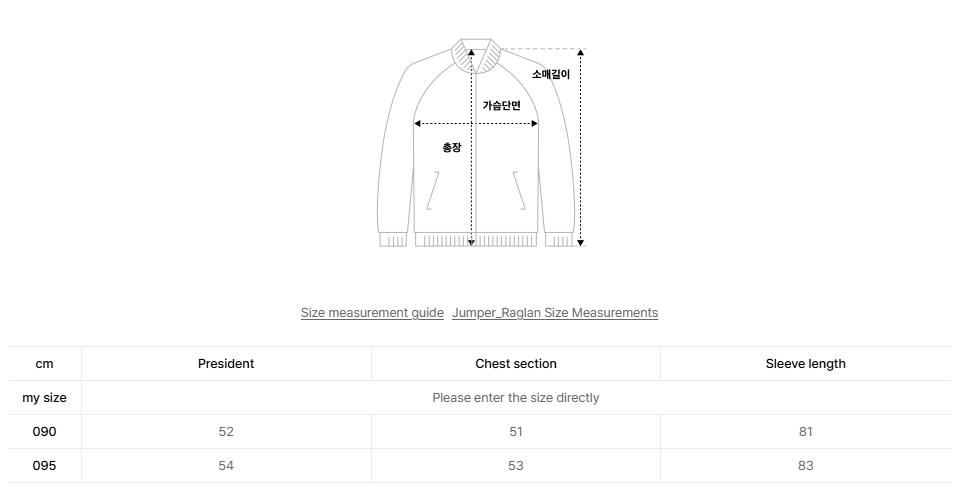965x492 pixels.
Task: Enter size in the 'Please enter the size directly' field
Action: 516,398
